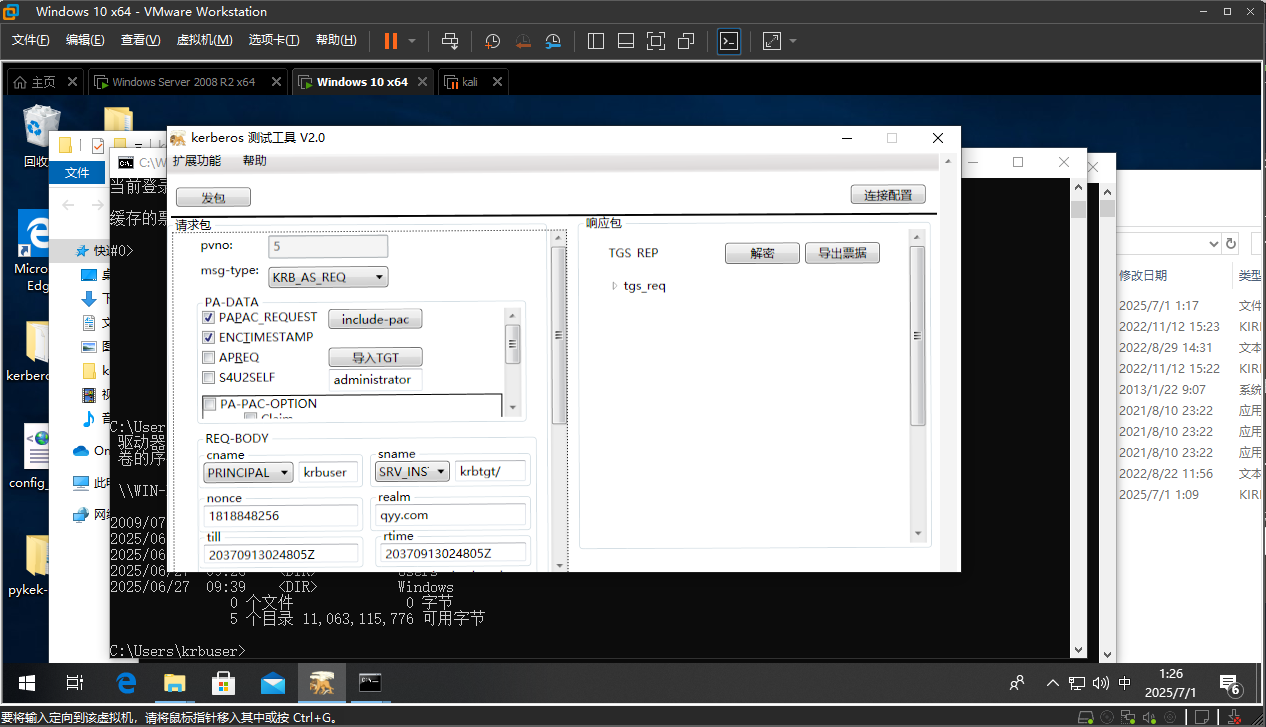This screenshot has height=727, width=1266.
Task: Click the 发包 send packet button
Action: (213, 197)
